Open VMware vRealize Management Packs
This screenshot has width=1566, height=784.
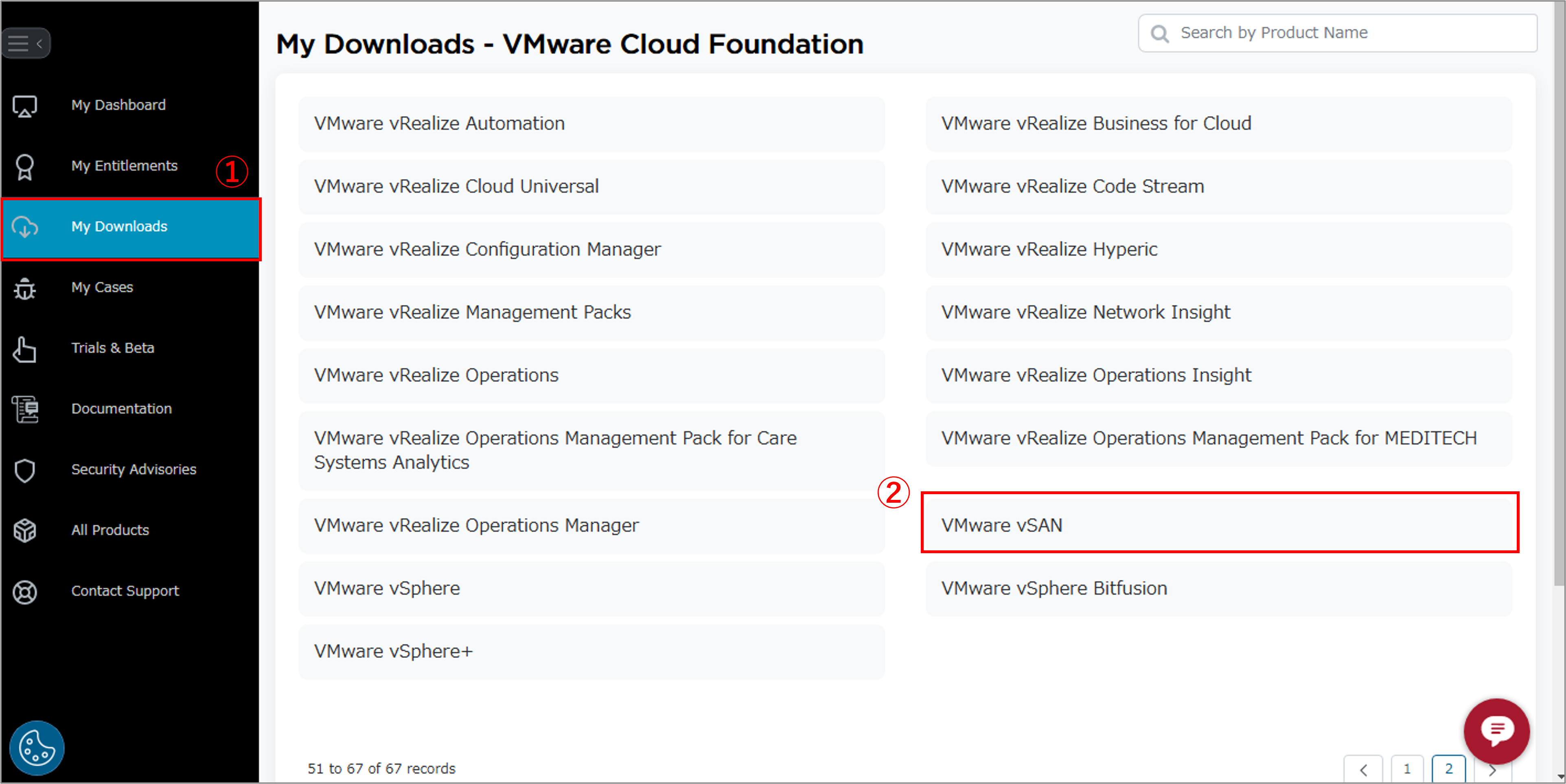click(x=591, y=313)
